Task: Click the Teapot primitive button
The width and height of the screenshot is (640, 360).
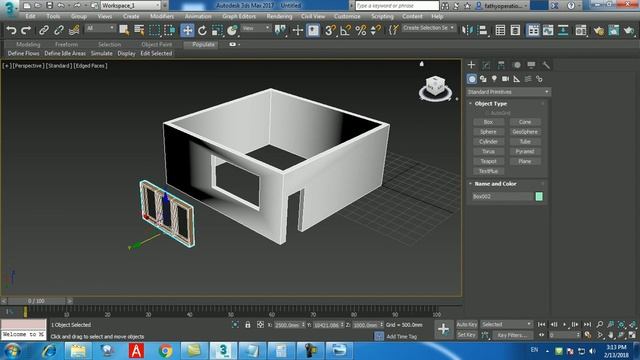Action: [x=488, y=161]
